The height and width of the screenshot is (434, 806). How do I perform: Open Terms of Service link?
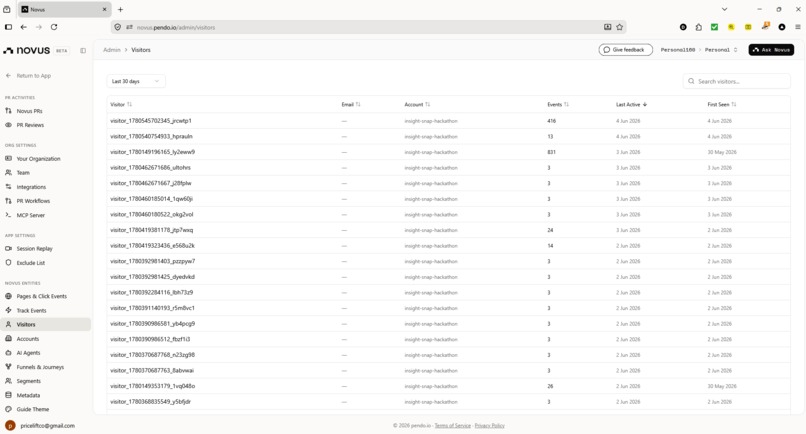[x=452, y=425]
